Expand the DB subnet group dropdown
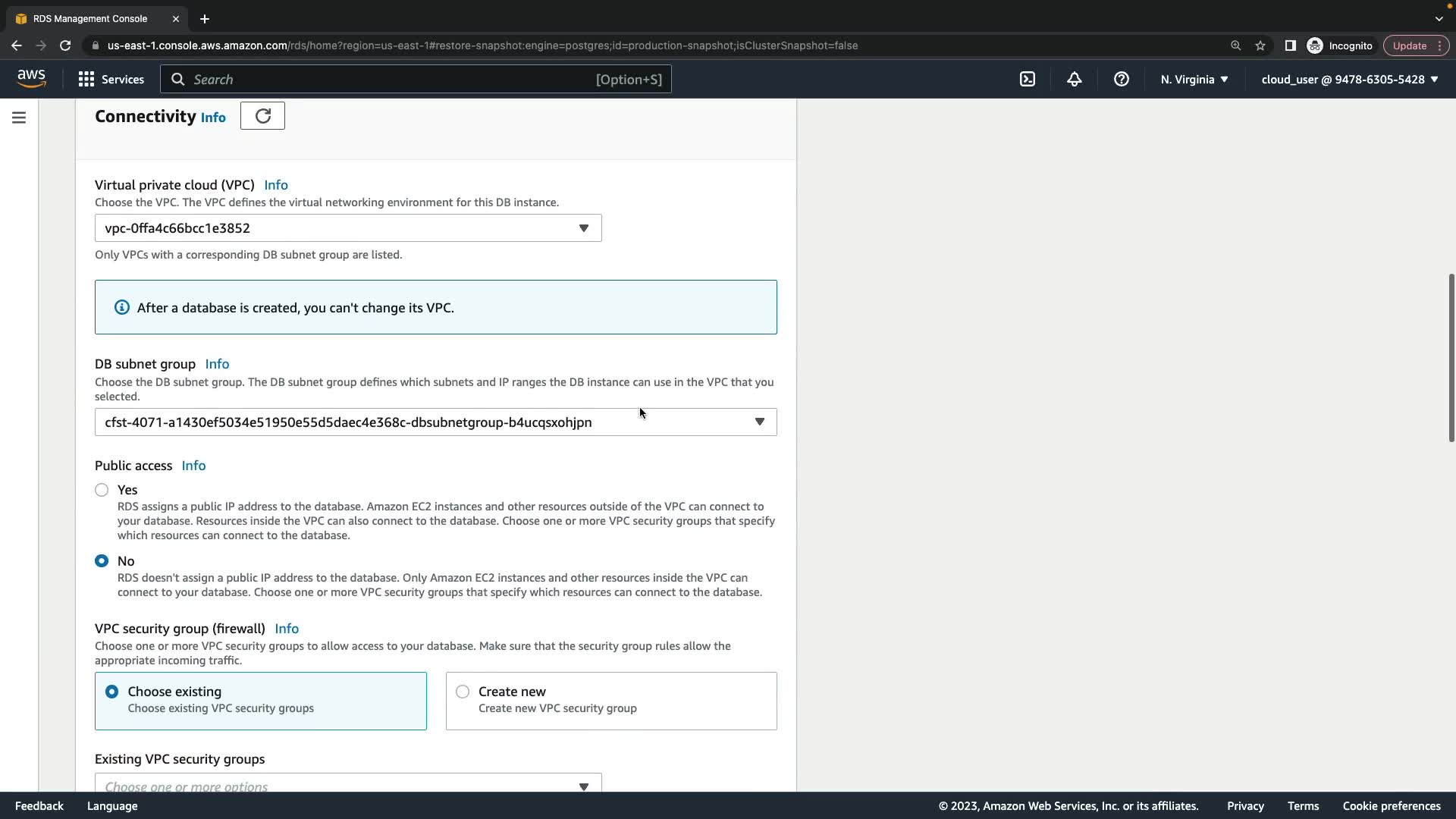The width and height of the screenshot is (1456, 819). [x=435, y=422]
